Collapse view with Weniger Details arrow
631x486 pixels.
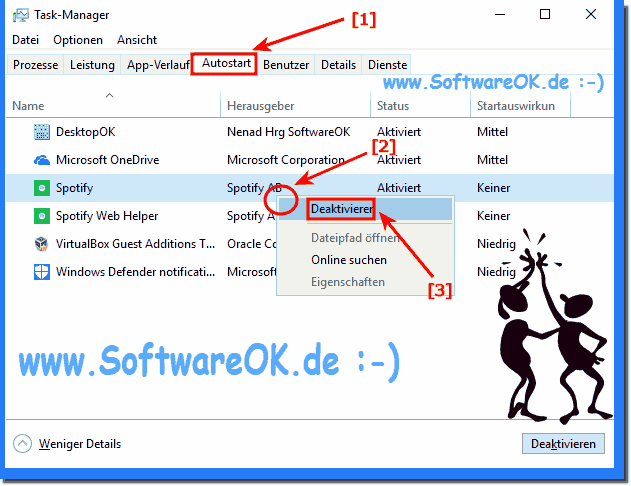pyautogui.click(x=22, y=444)
